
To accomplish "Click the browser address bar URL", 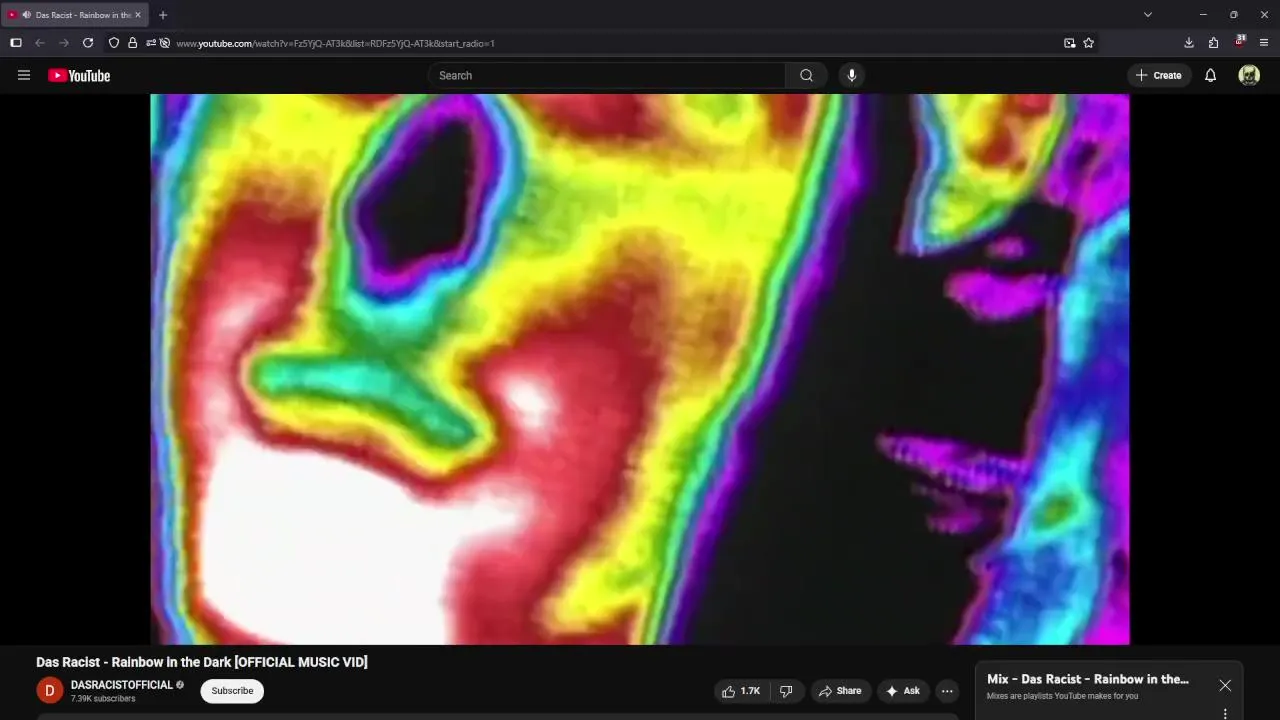I will (x=335, y=43).
